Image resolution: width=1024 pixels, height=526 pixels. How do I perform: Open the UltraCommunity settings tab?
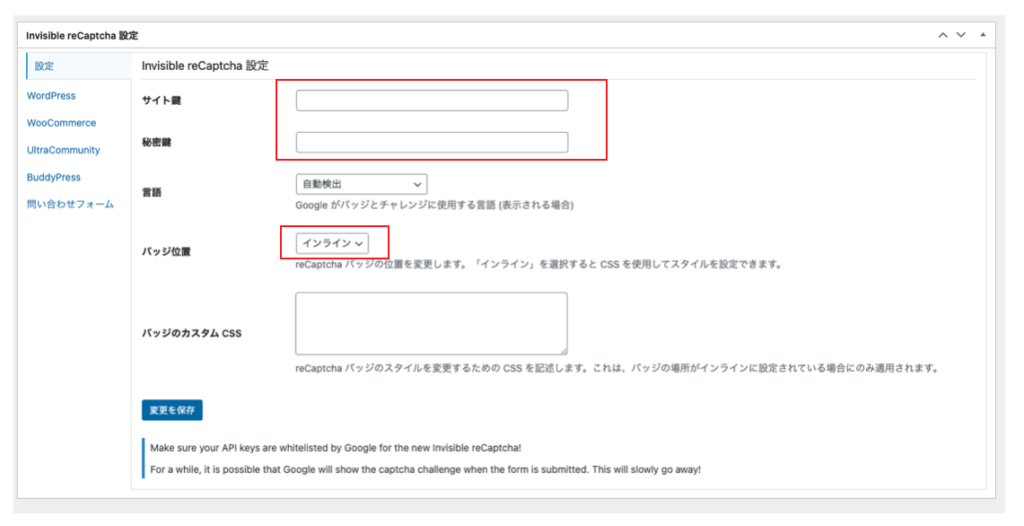point(63,150)
